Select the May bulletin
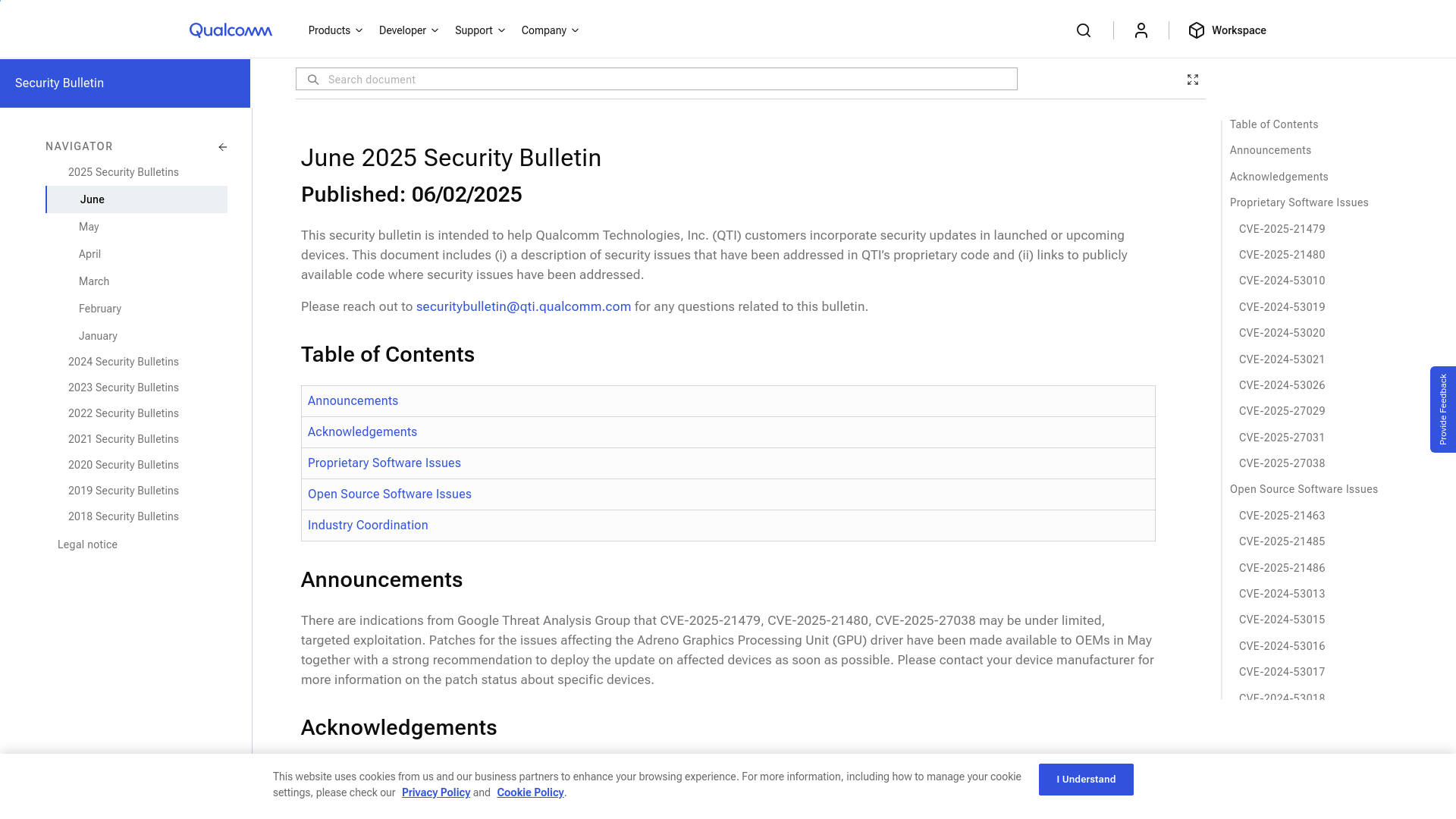1456x819 pixels. [89, 227]
